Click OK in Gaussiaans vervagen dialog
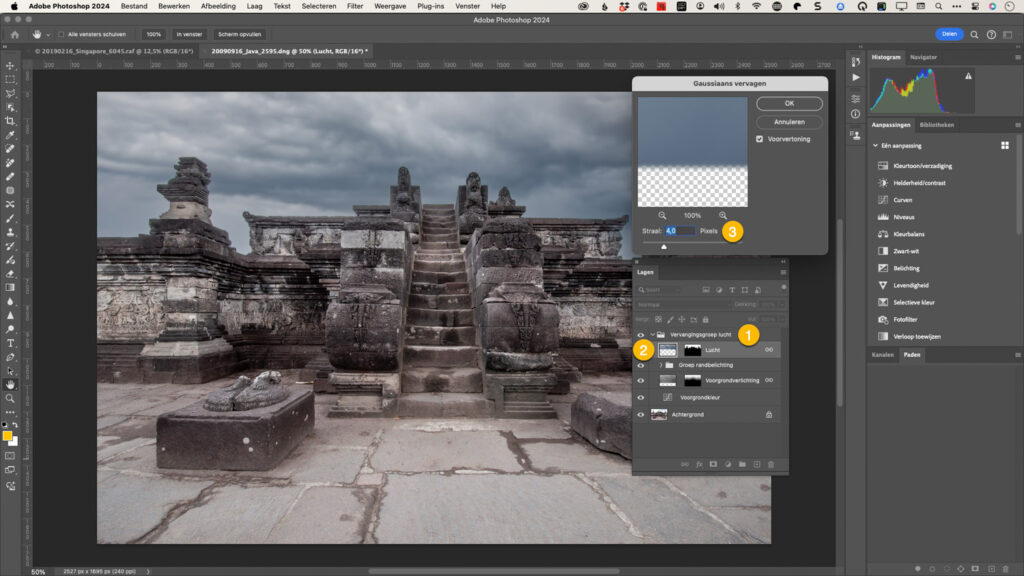1024x576 pixels. tap(789, 103)
